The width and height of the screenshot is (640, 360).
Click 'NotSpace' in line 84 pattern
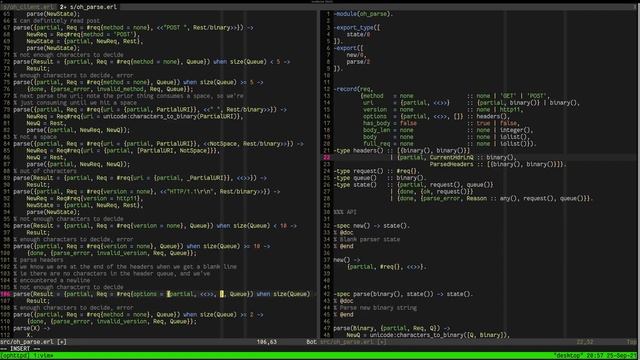coord(223,144)
